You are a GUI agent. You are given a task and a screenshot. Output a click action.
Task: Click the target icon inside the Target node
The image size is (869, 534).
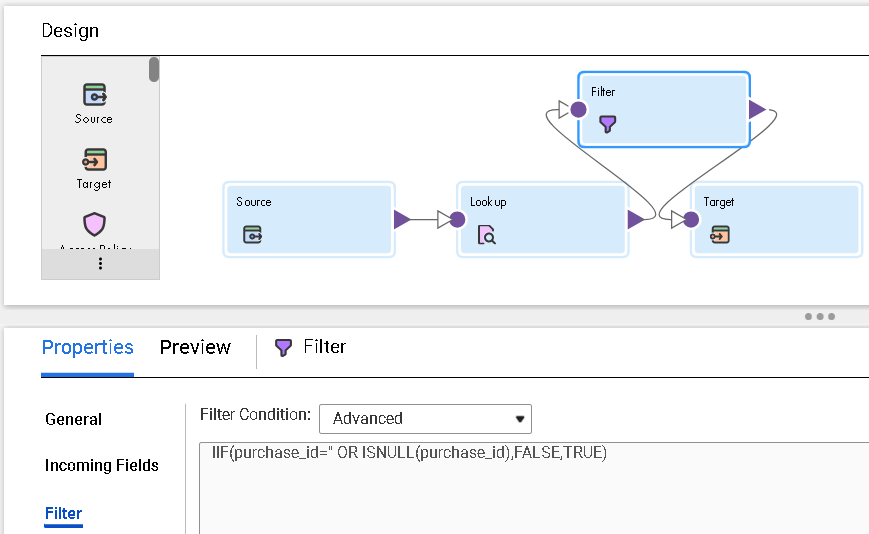(x=720, y=235)
